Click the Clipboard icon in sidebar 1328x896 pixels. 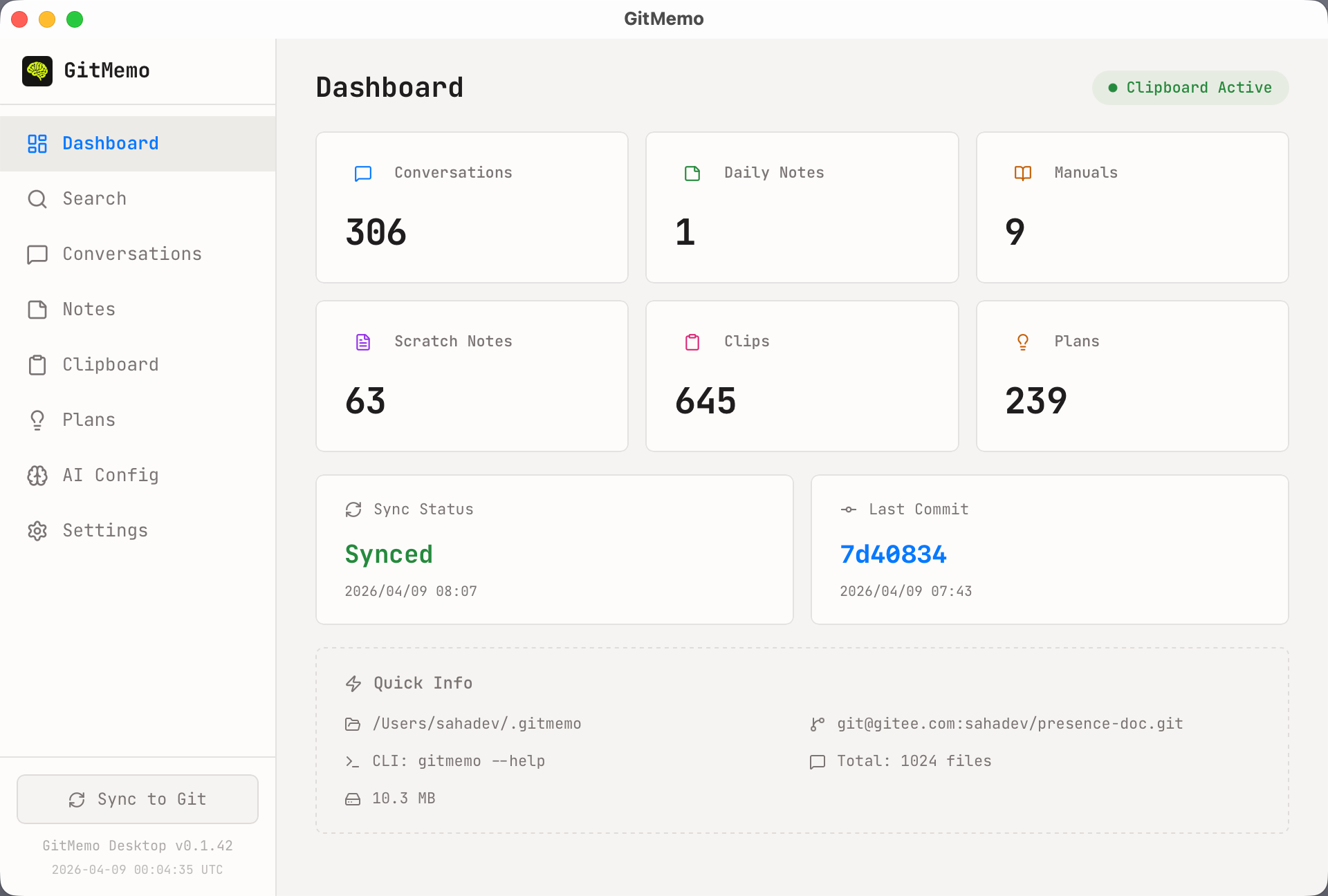(x=37, y=365)
